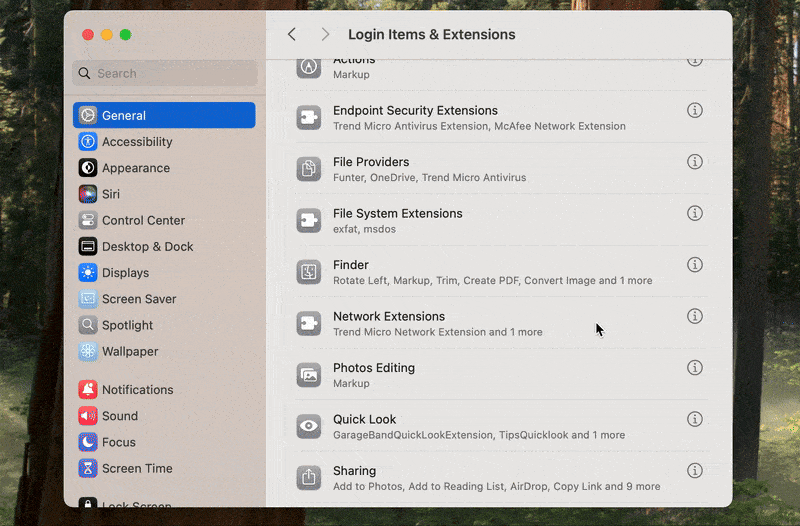Click the Network Extensions puzzle icon
The image size is (800, 526).
coord(309,323)
